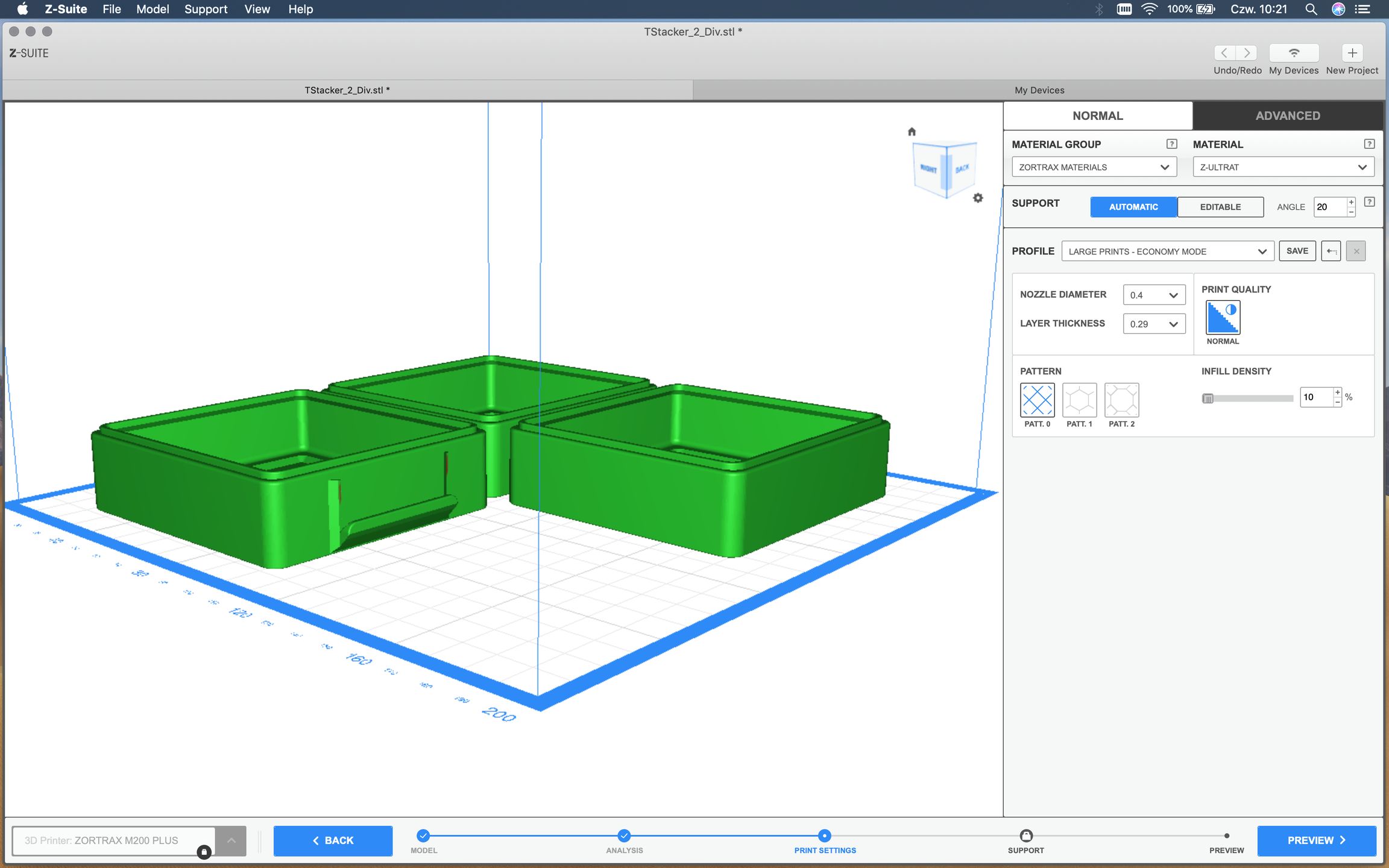Increase infill density with plus stepper
This screenshot has height=868, width=1389.
(x=1337, y=392)
